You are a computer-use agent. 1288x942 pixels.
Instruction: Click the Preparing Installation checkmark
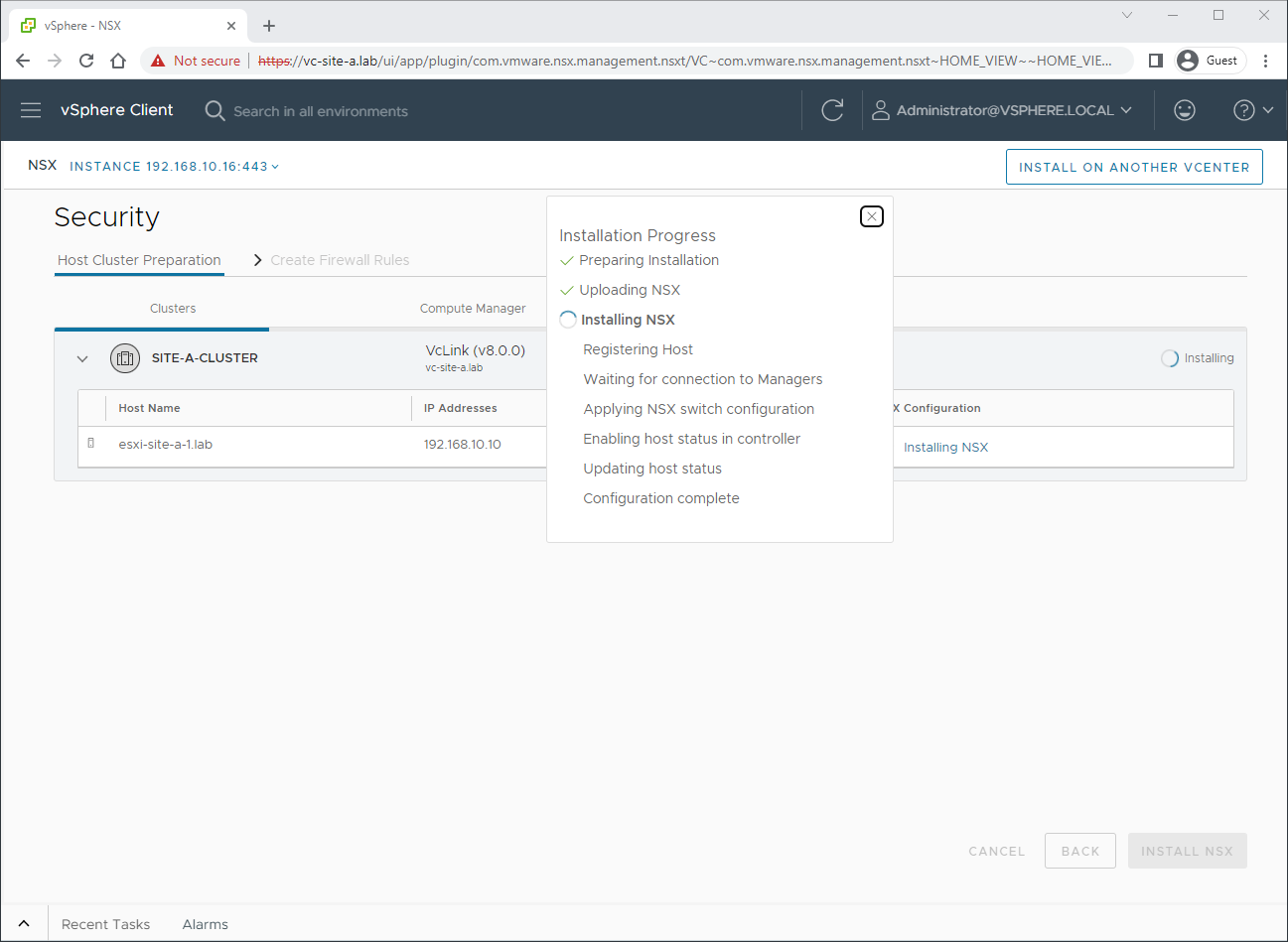pyautogui.click(x=567, y=260)
